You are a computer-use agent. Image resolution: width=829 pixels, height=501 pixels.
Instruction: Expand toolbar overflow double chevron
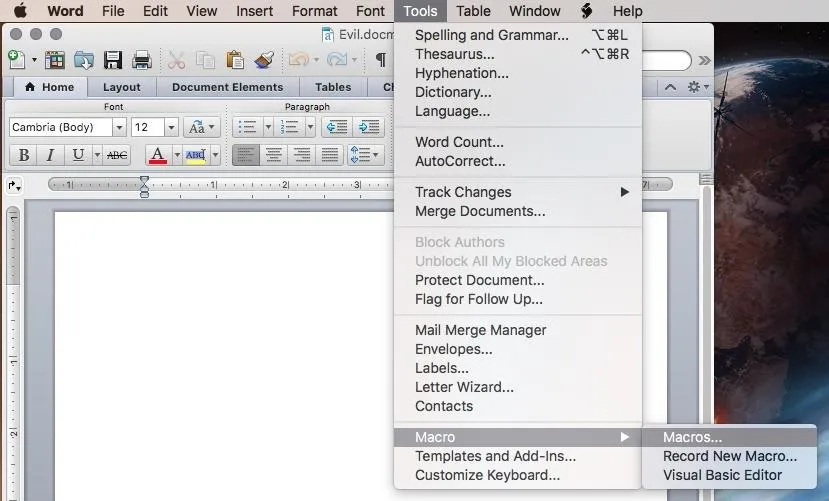pos(704,60)
